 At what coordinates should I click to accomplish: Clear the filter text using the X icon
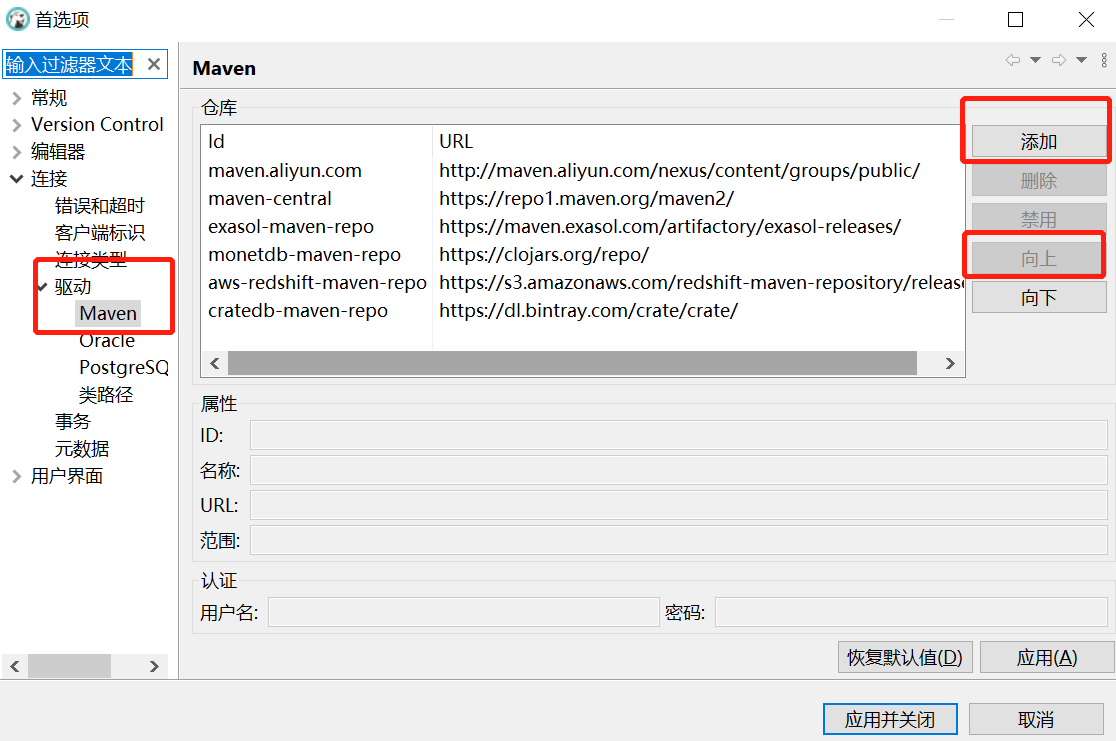point(153,63)
